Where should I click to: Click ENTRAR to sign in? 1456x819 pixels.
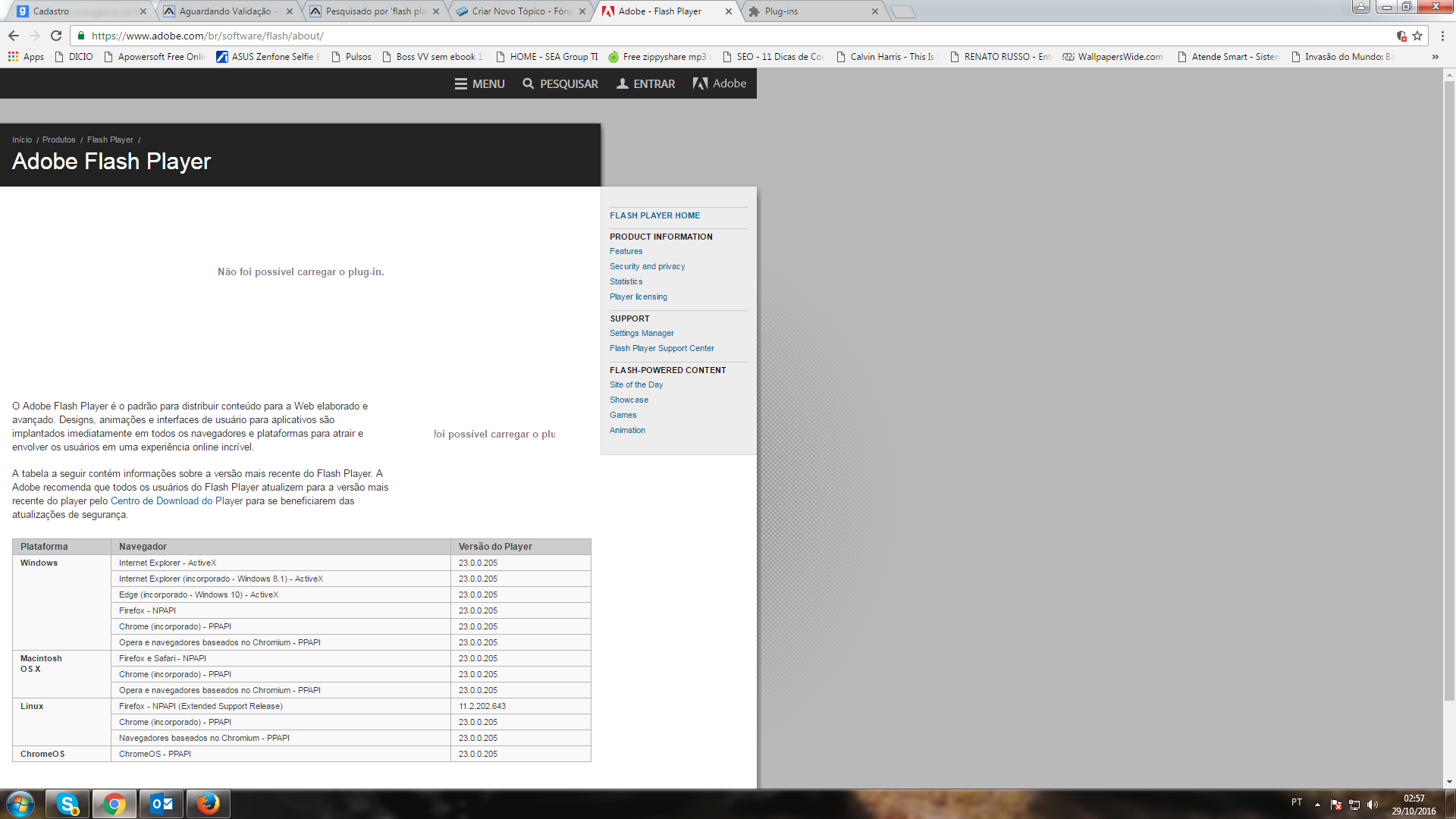[645, 83]
